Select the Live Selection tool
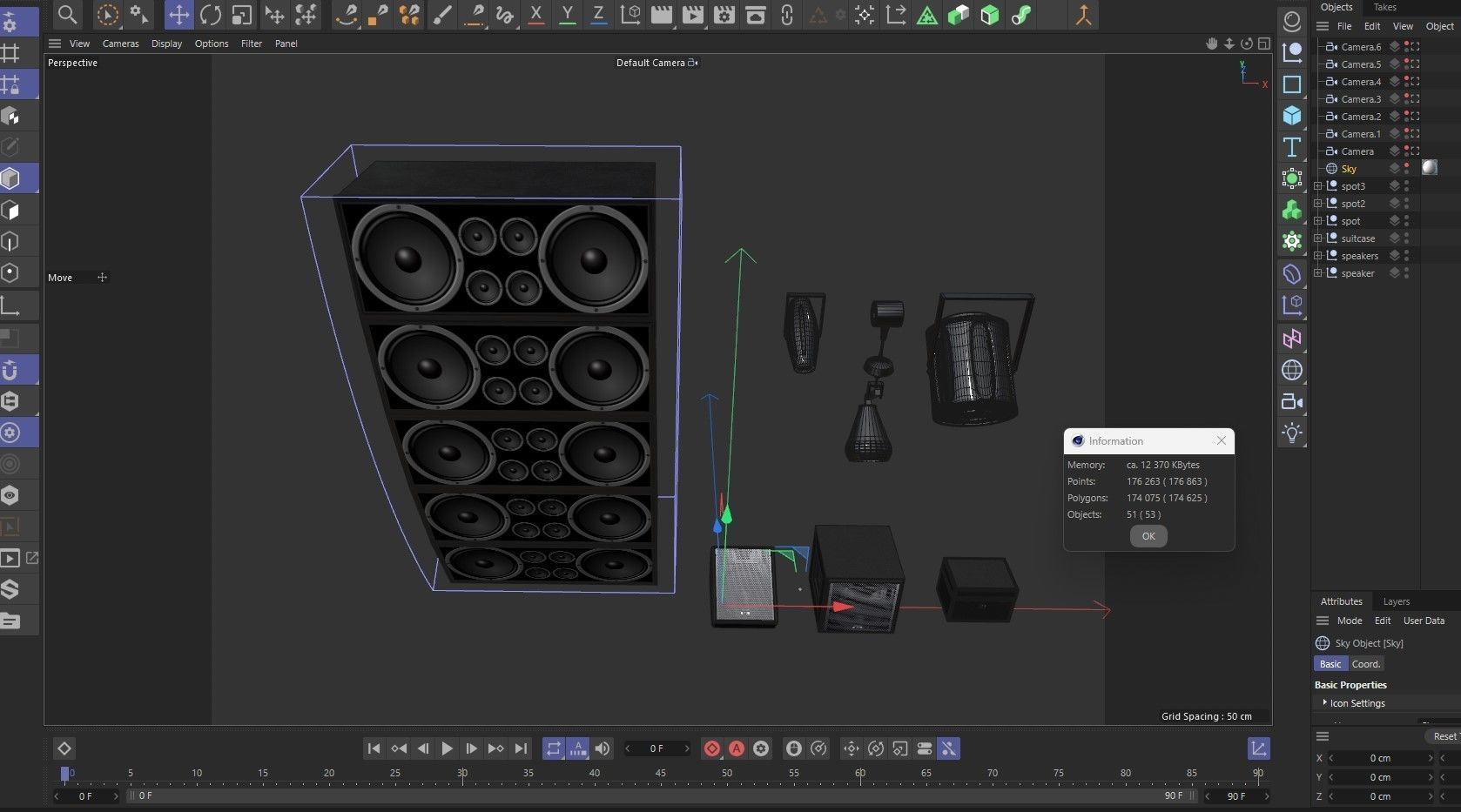The width and height of the screenshot is (1461, 812). point(107,14)
